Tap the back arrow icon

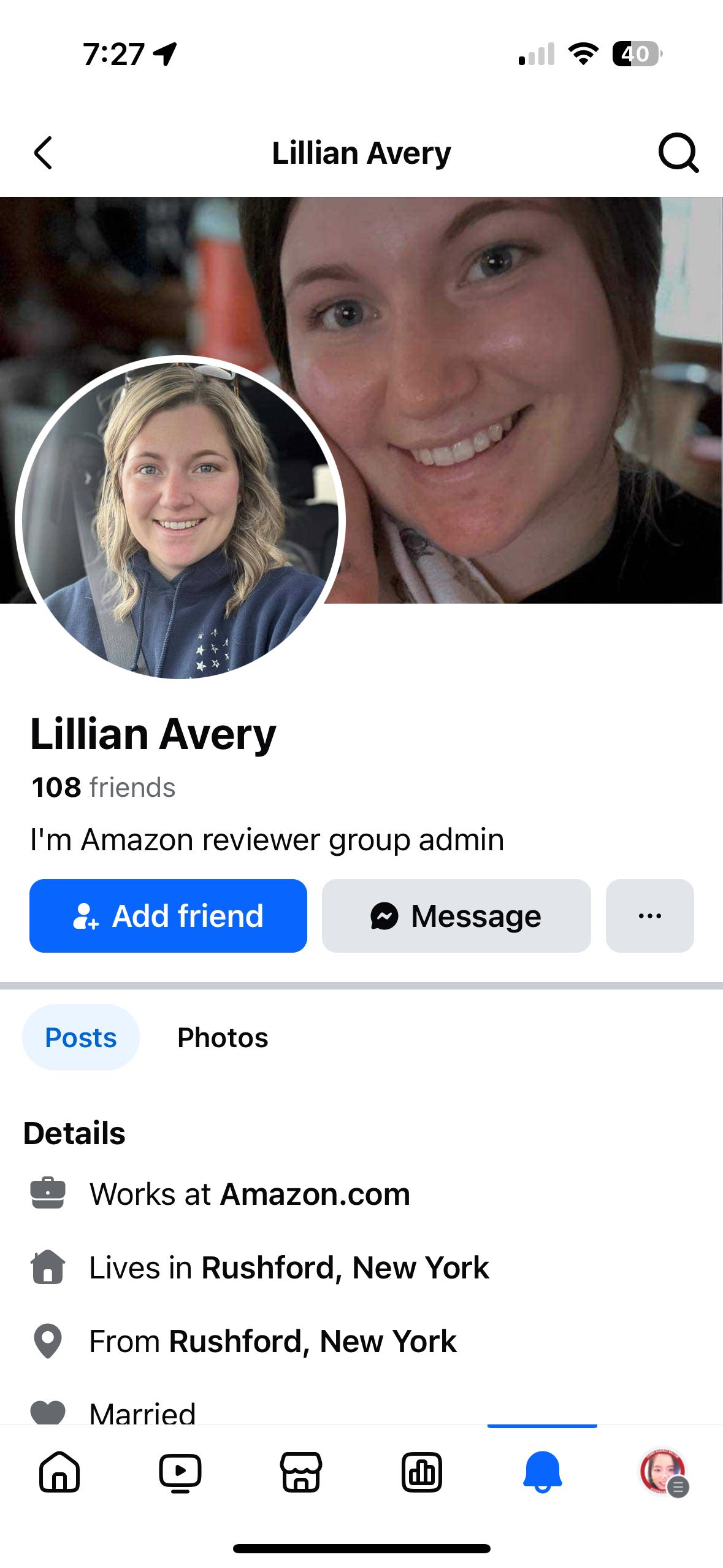click(x=43, y=153)
